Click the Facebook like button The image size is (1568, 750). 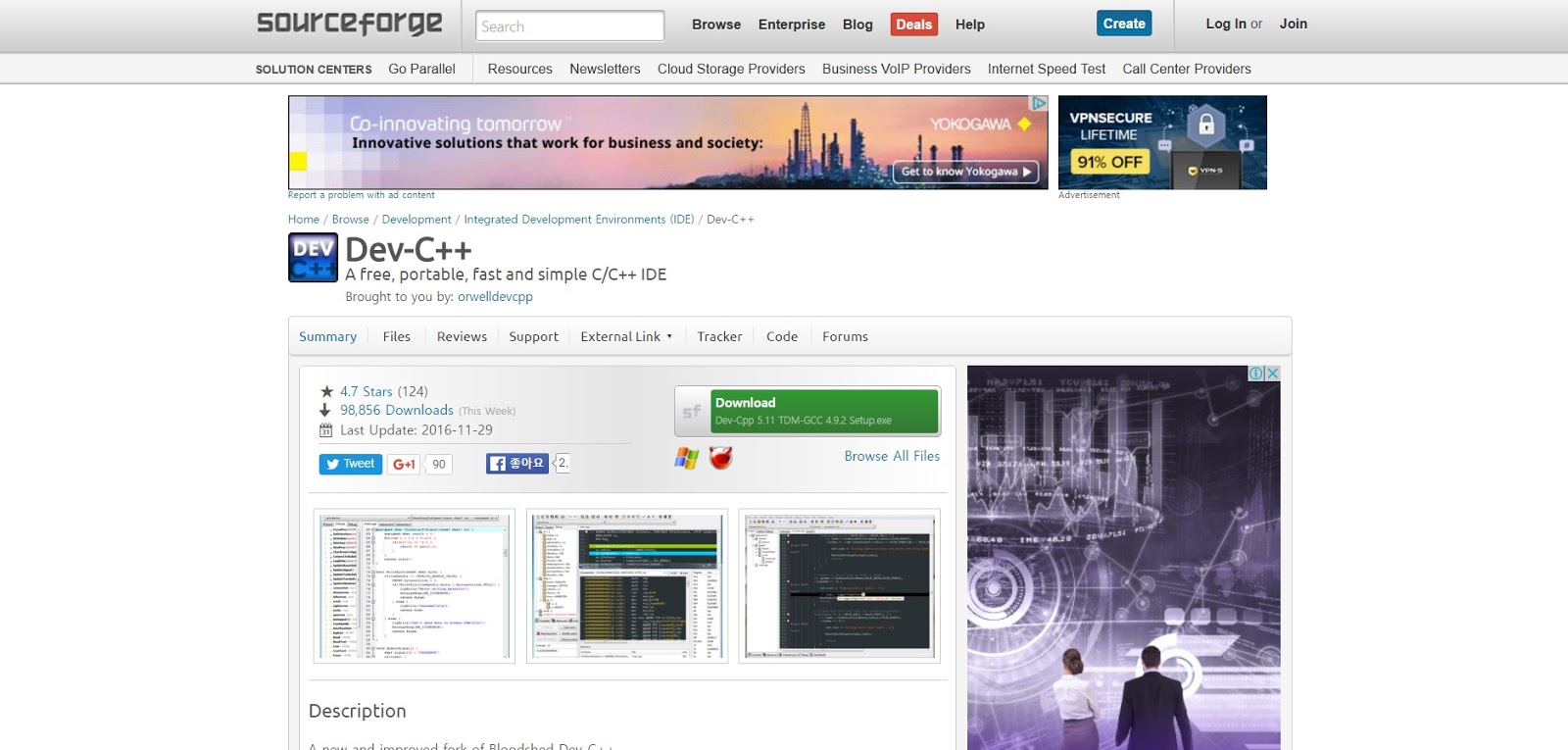(516, 464)
